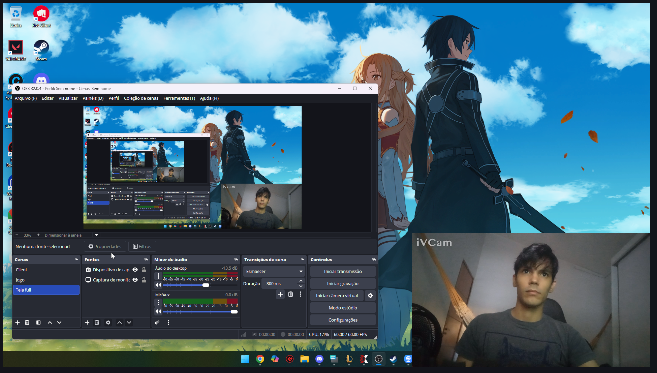This screenshot has width=657, height=373.
Task: Open Configurações button in Controles
Action: coord(343,320)
